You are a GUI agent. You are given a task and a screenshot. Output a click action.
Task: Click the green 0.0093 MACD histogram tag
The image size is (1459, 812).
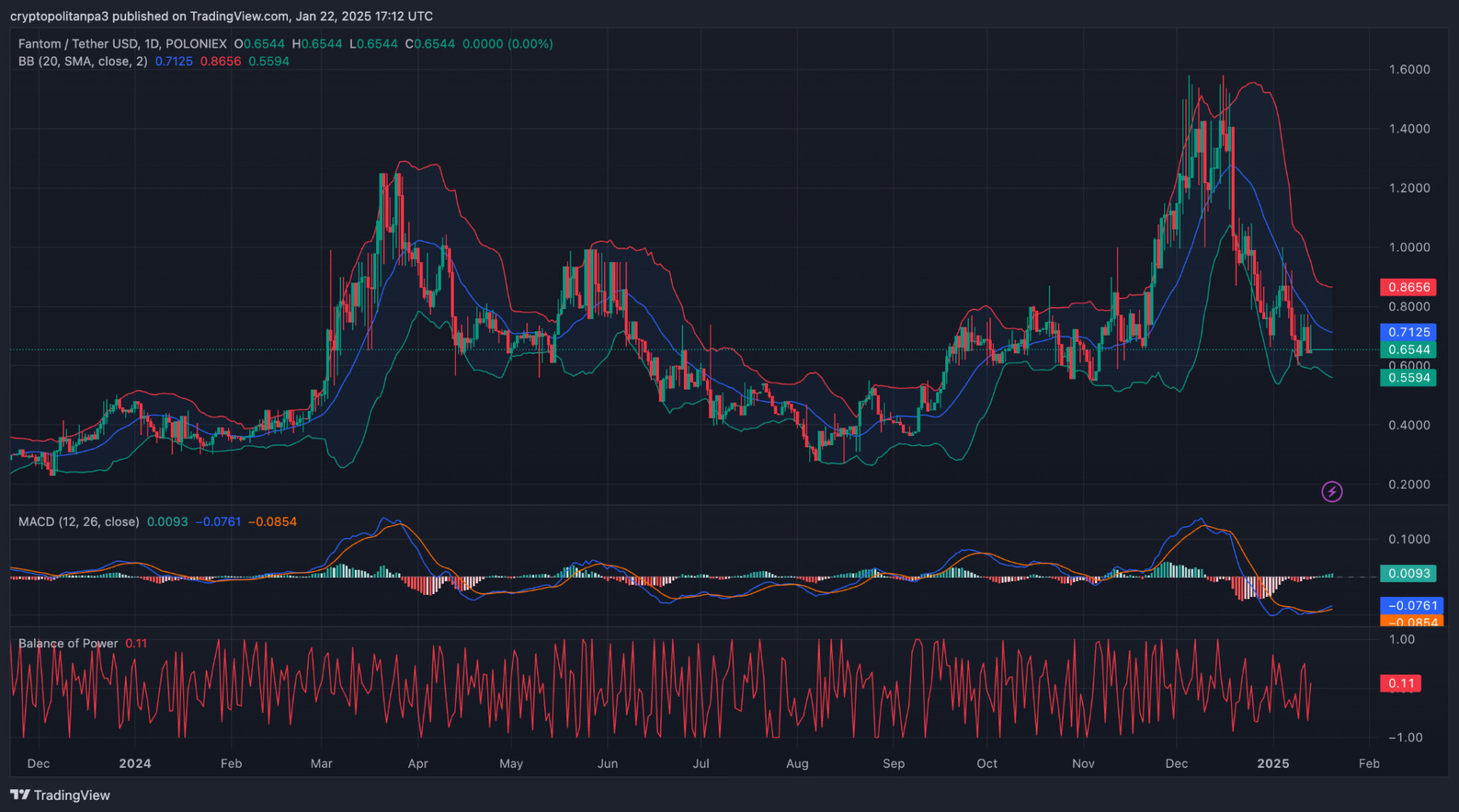tap(1408, 573)
